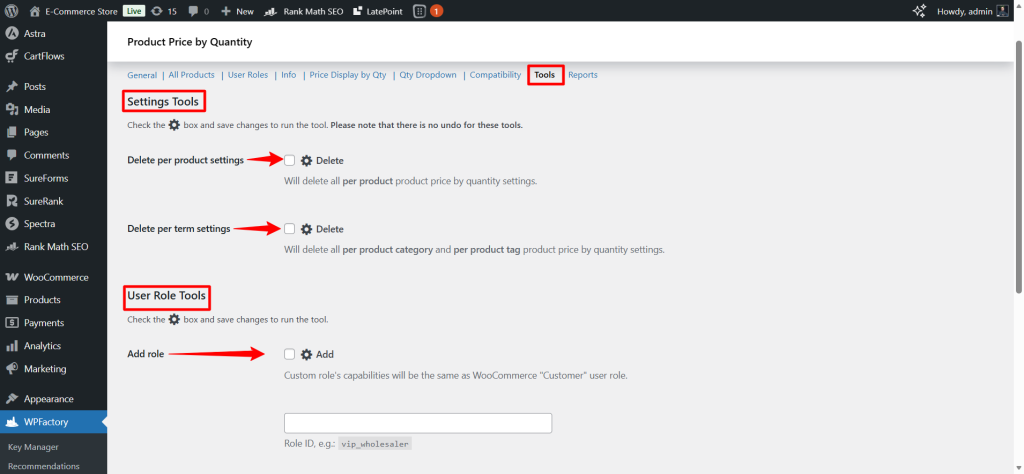Open the Analytics bar chart icon

point(12,346)
